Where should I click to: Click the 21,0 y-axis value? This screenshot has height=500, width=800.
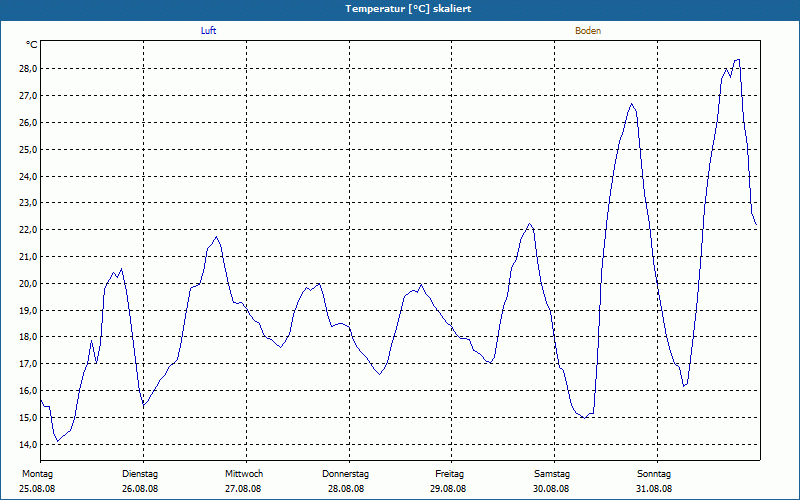(29, 257)
